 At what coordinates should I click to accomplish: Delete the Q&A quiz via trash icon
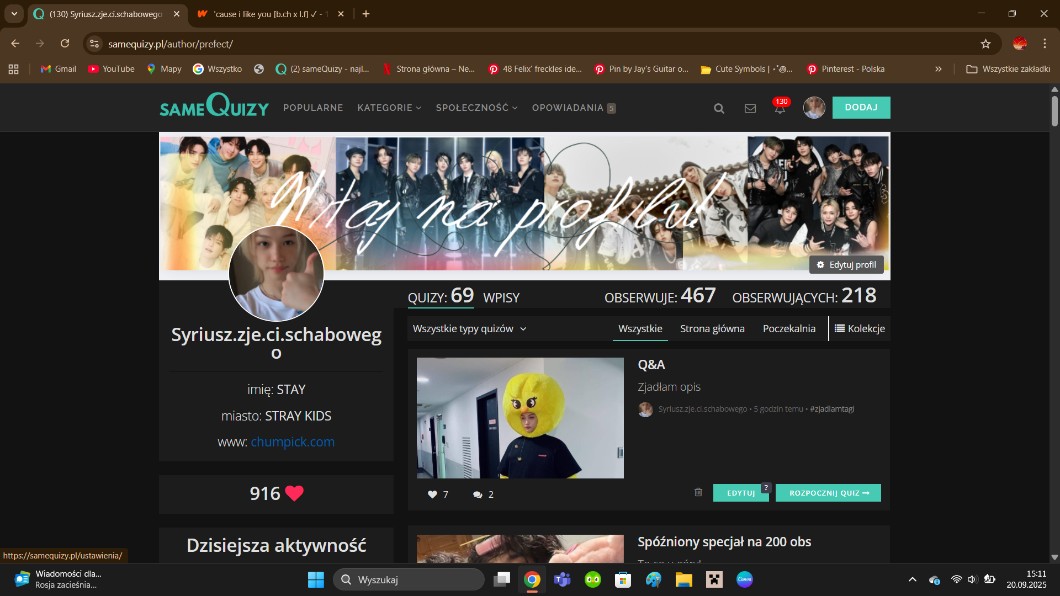[x=698, y=493]
